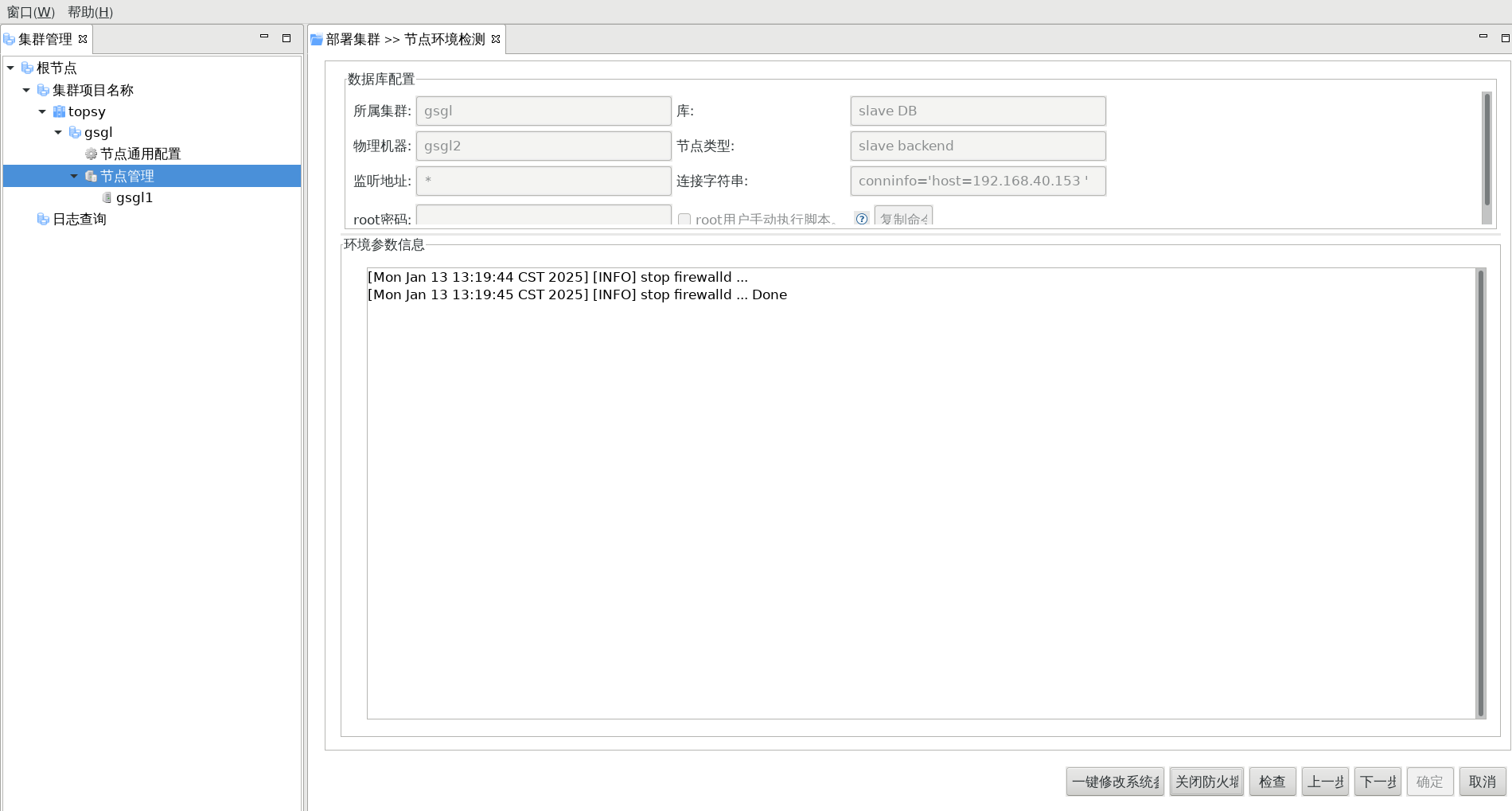Open the 窗口(W) menu

coord(30,12)
